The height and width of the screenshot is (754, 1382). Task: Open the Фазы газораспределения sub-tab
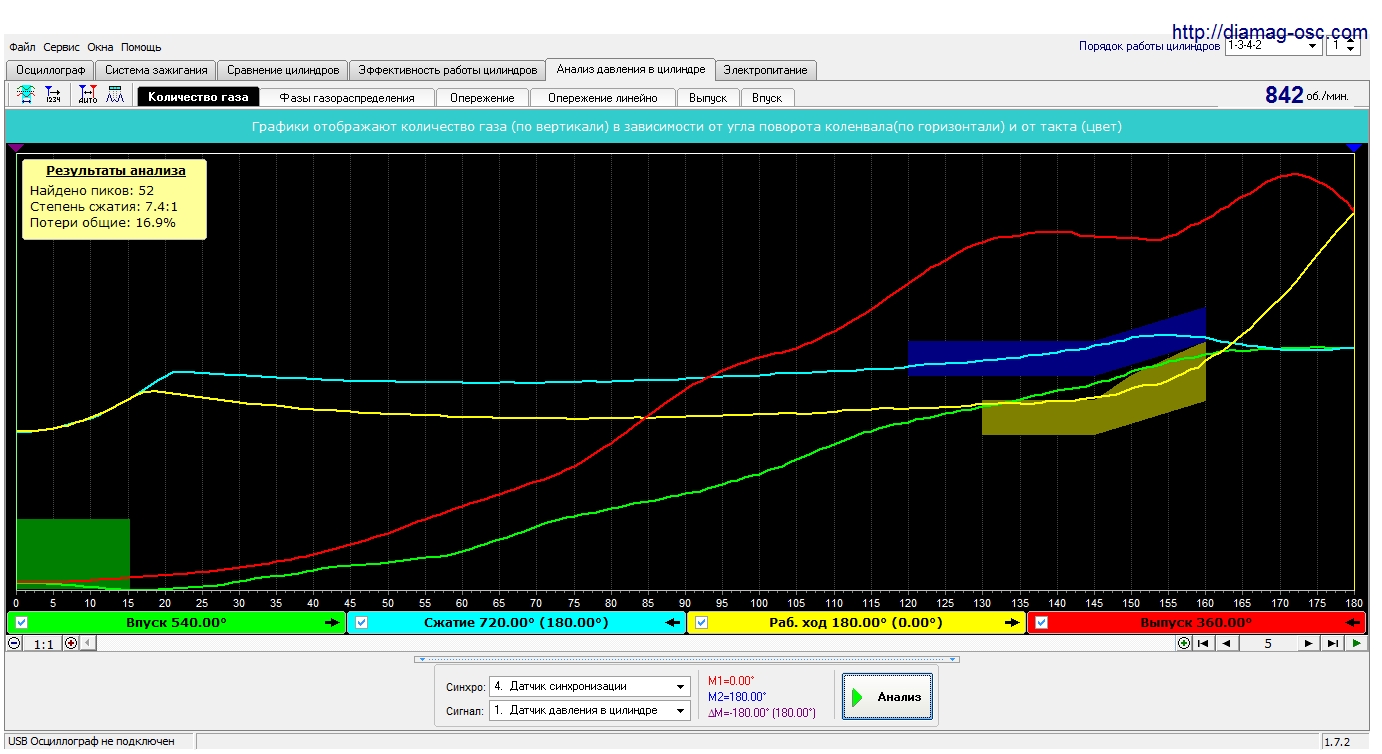pos(347,98)
